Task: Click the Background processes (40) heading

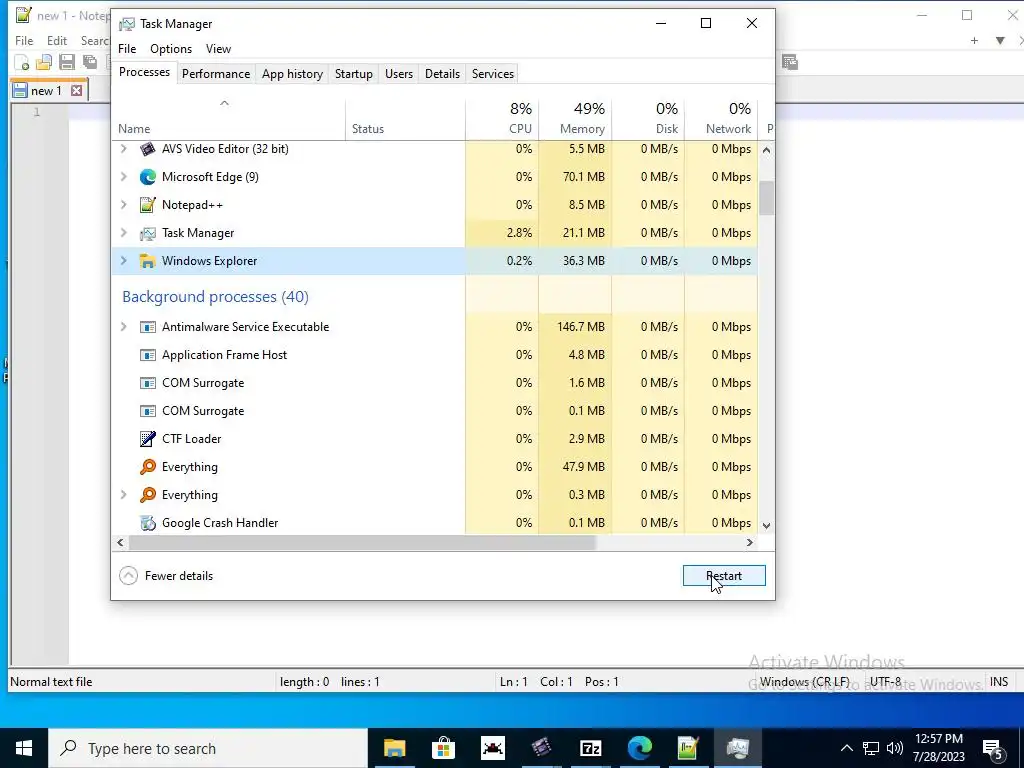Action: (216, 297)
